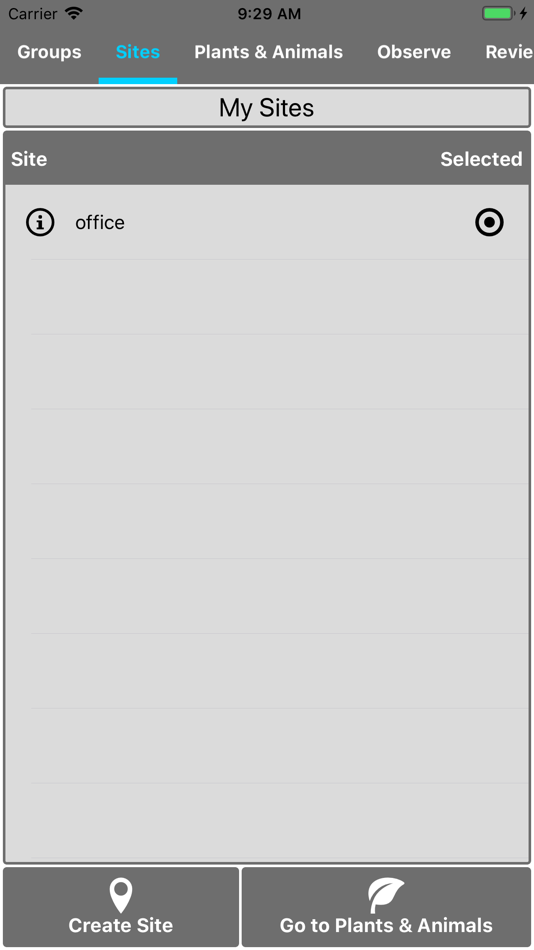Select the office site radio button

point(489,222)
